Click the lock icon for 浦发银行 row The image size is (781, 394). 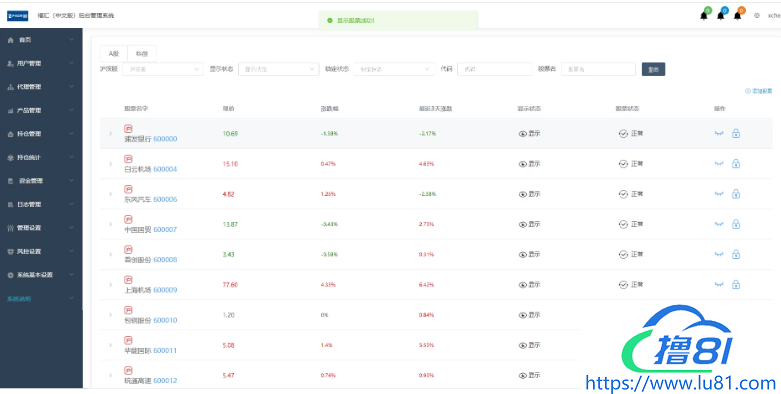(x=736, y=133)
